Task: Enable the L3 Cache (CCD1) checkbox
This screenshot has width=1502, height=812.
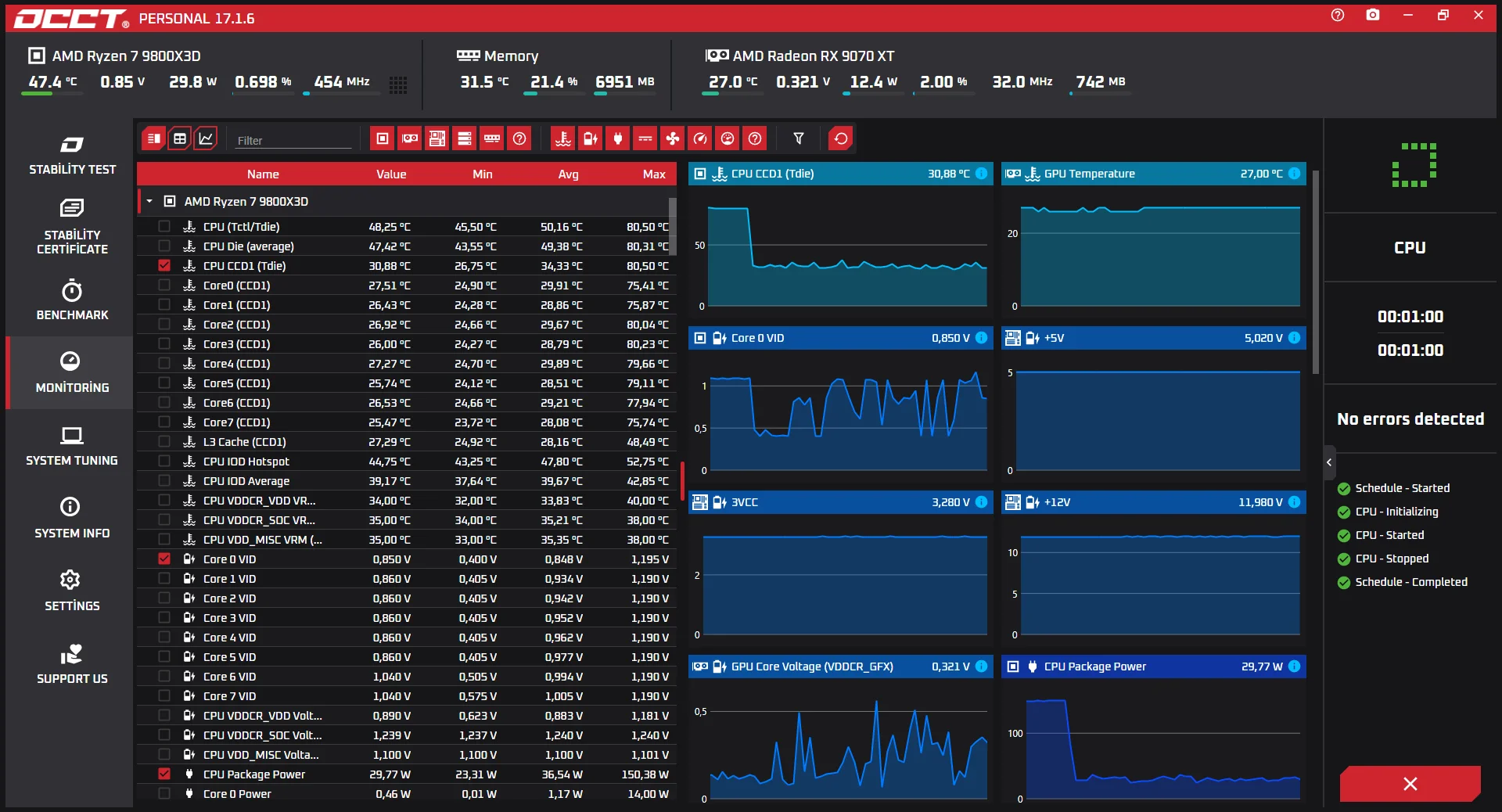Action: click(x=164, y=441)
